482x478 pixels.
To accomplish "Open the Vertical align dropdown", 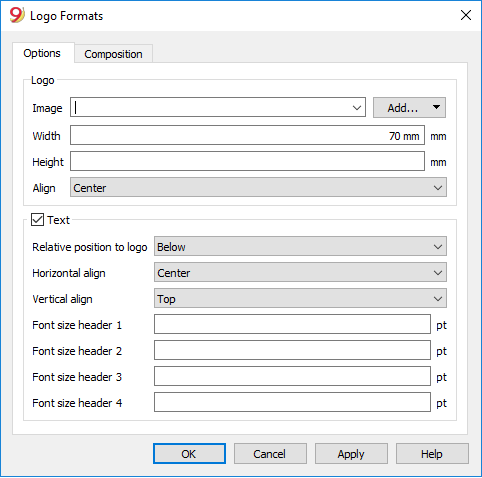I will pyautogui.click(x=300, y=299).
